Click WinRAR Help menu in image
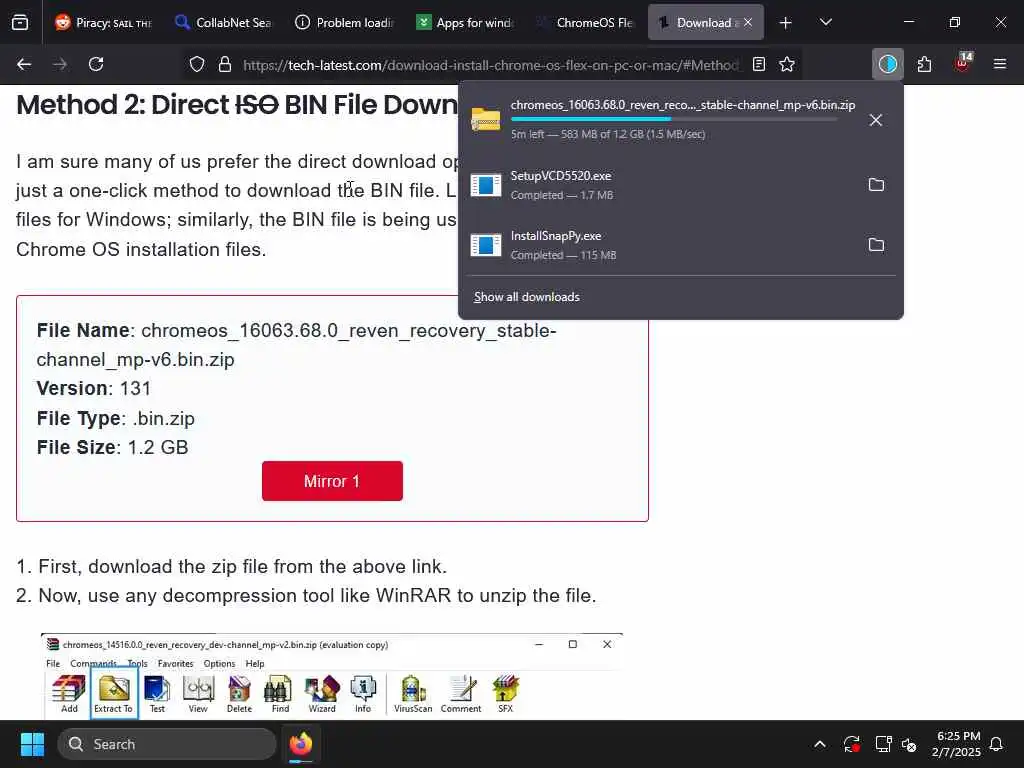The image size is (1024, 768). coord(255,664)
